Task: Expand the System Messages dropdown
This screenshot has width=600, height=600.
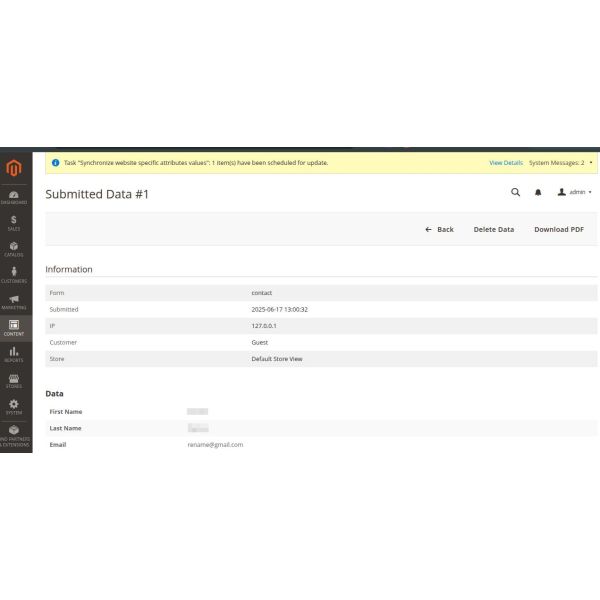Action: point(561,163)
